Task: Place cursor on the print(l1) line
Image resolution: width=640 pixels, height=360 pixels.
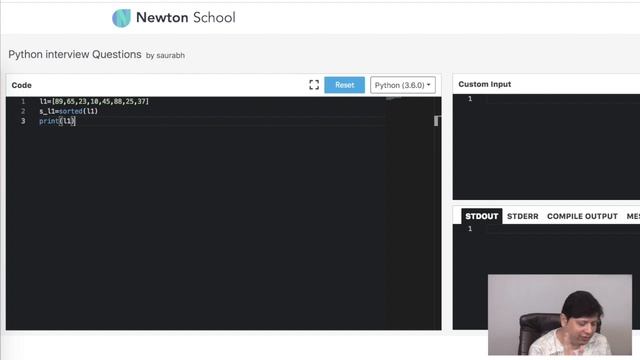Action: (x=58, y=121)
